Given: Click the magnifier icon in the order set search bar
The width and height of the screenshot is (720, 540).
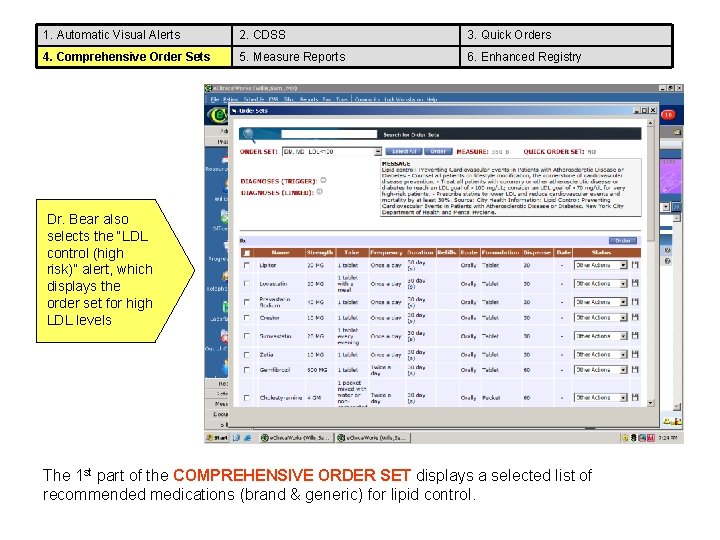Looking at the screenshot, I should tap(249, 134).
